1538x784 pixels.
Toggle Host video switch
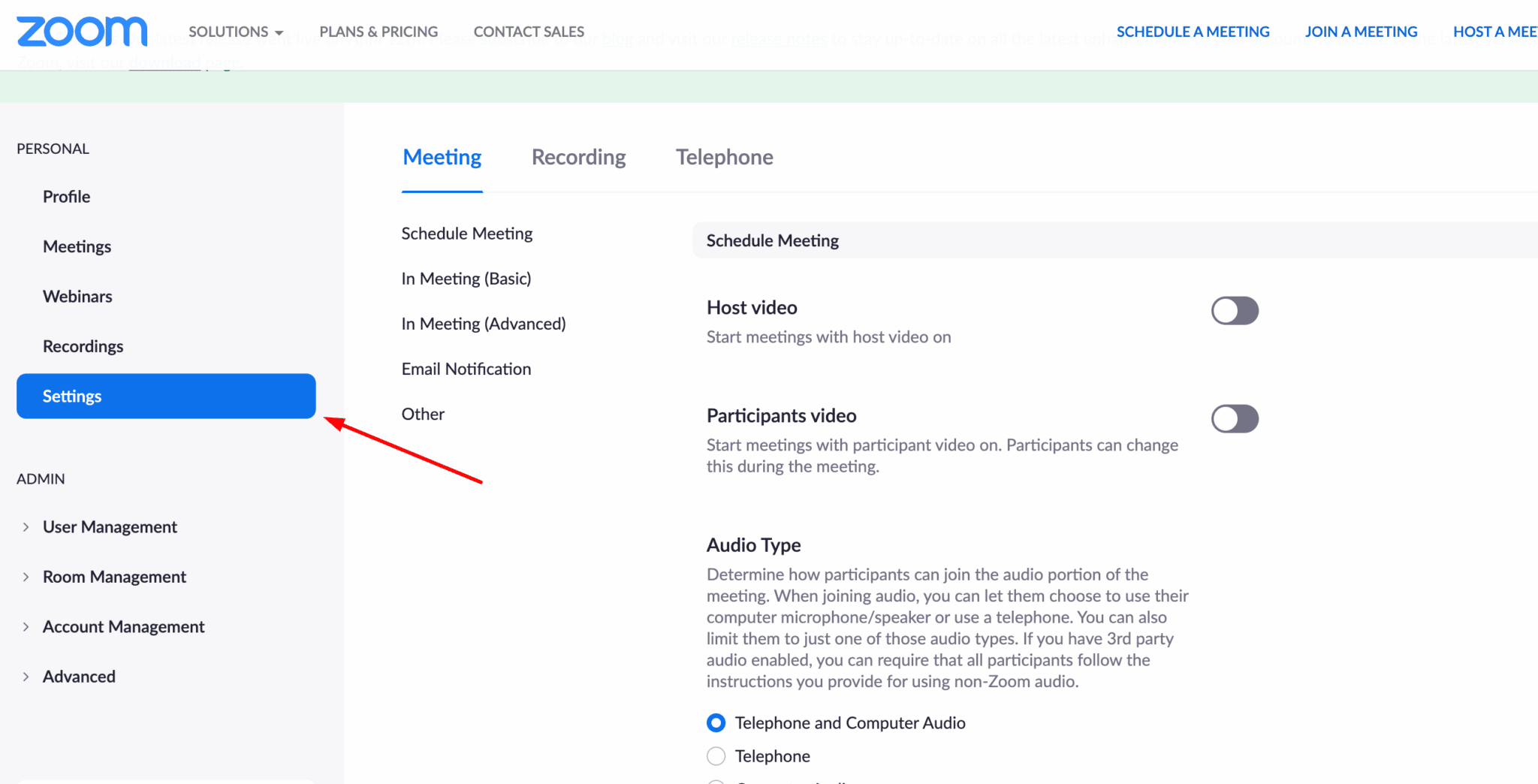(x=1235, y=310)
